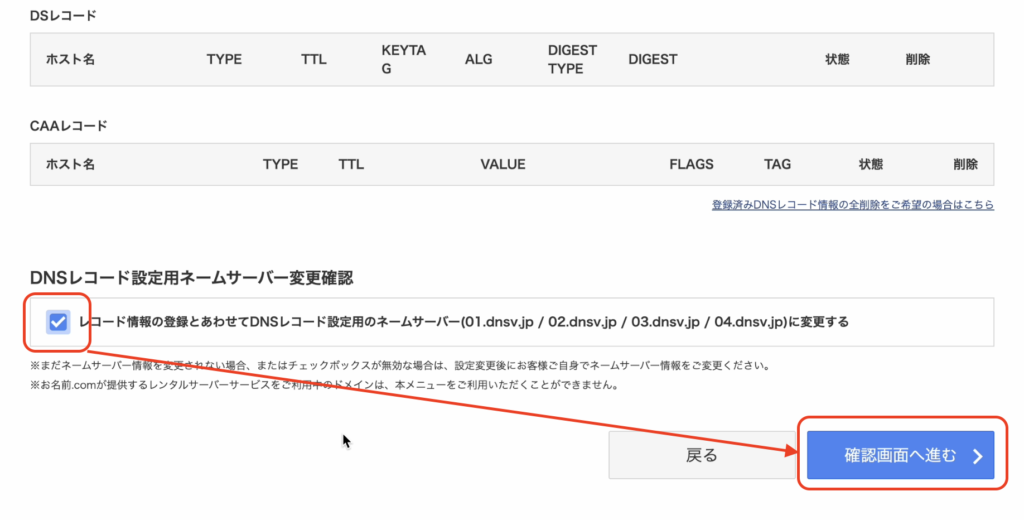
Task: Click the checkbox label about 01.dnsv.jp nameservers
Action: point(463,322)
